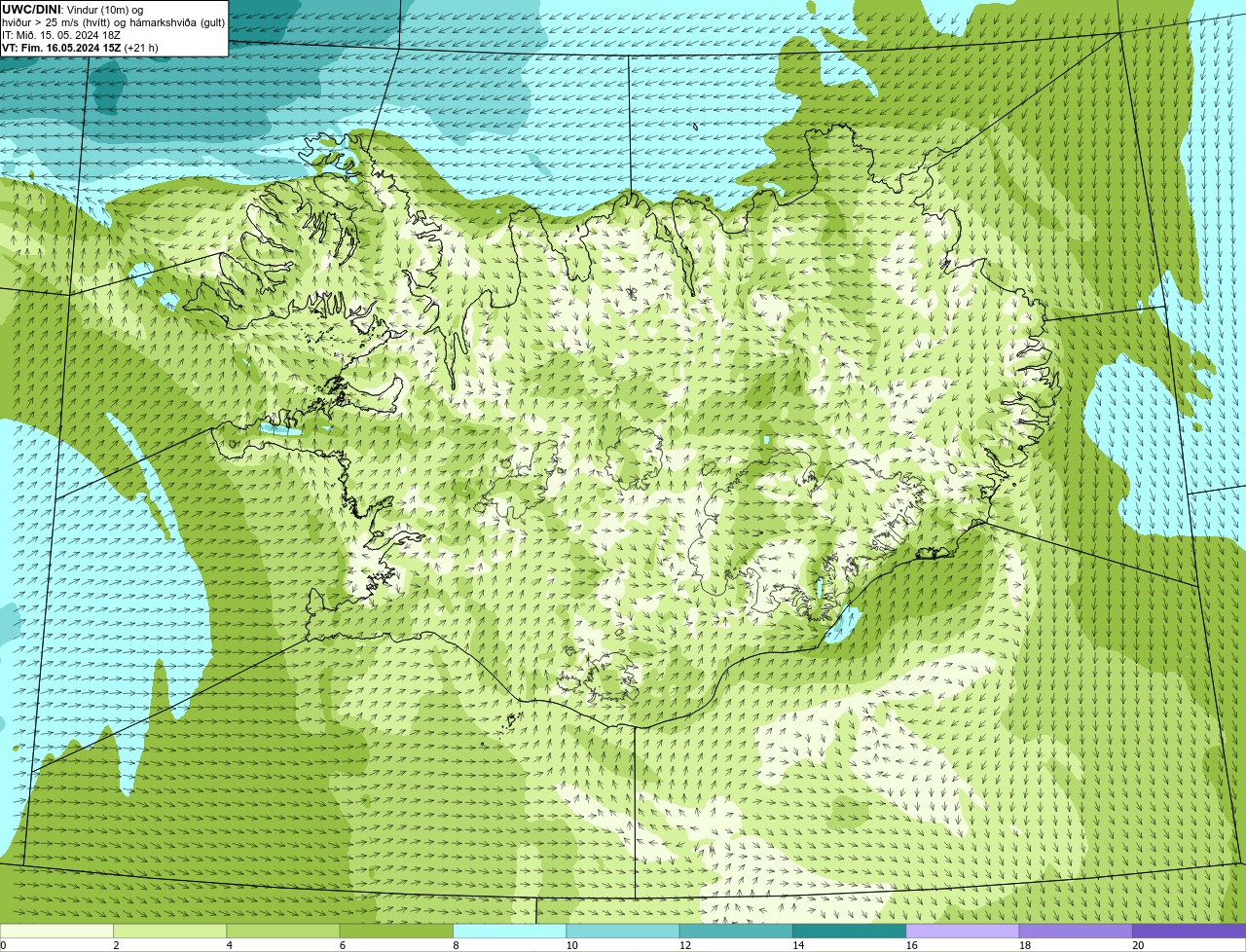
Task: Click the dark purple swatch above 20 m/s
Action: click(1190, 932)
